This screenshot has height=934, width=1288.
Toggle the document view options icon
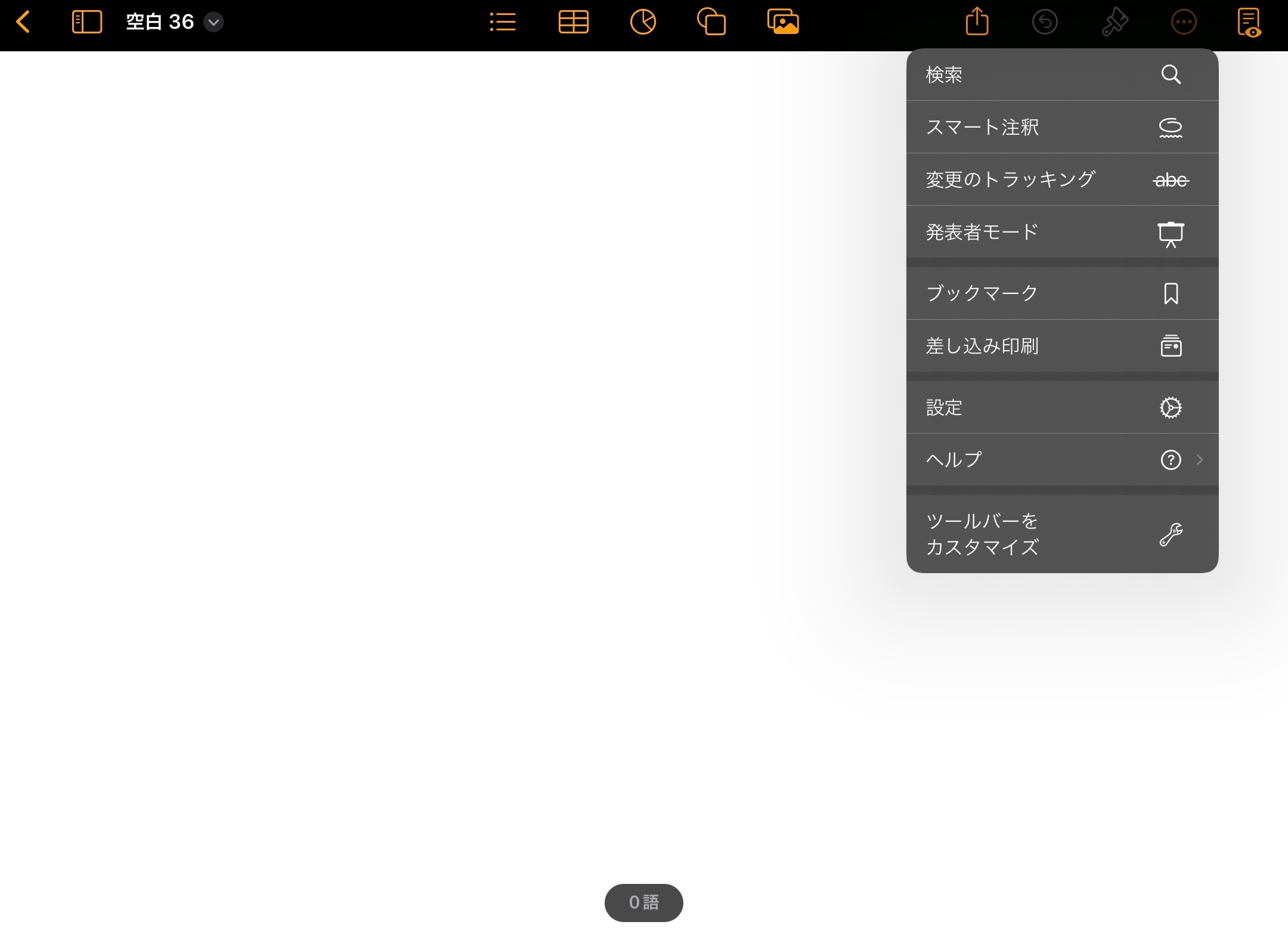(x=1249, y=23)
